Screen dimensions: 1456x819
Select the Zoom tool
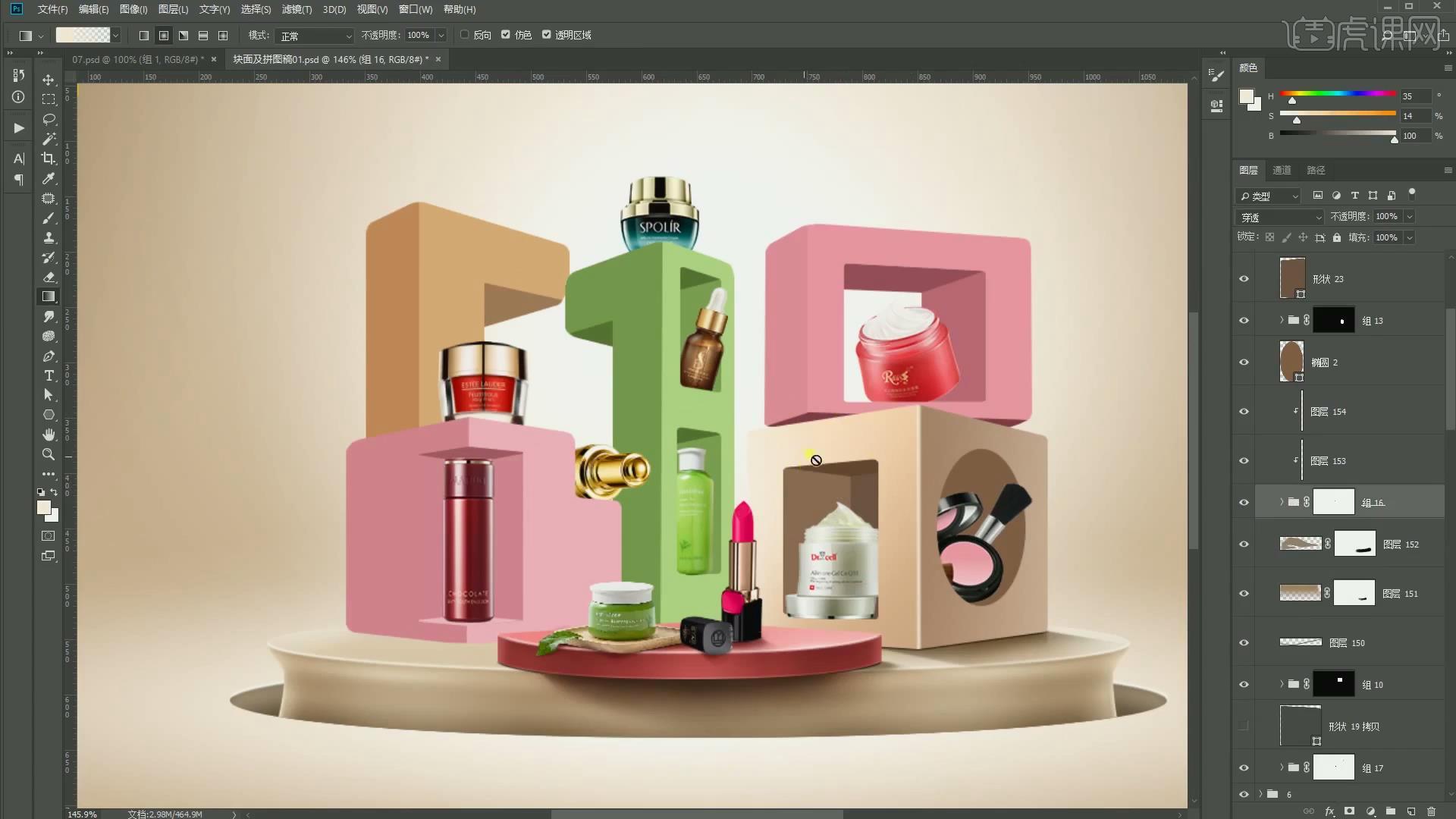(49, 454)
